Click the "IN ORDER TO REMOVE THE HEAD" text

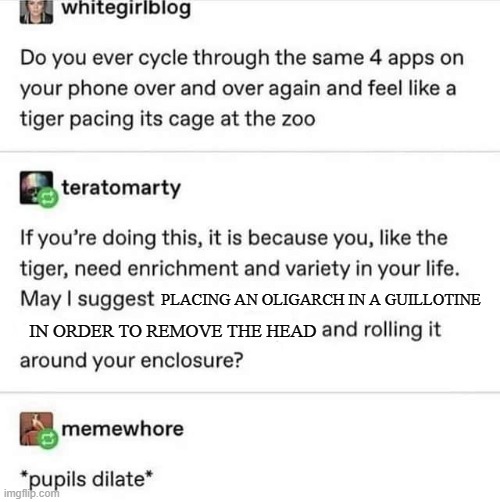click(x=173, y=331)
